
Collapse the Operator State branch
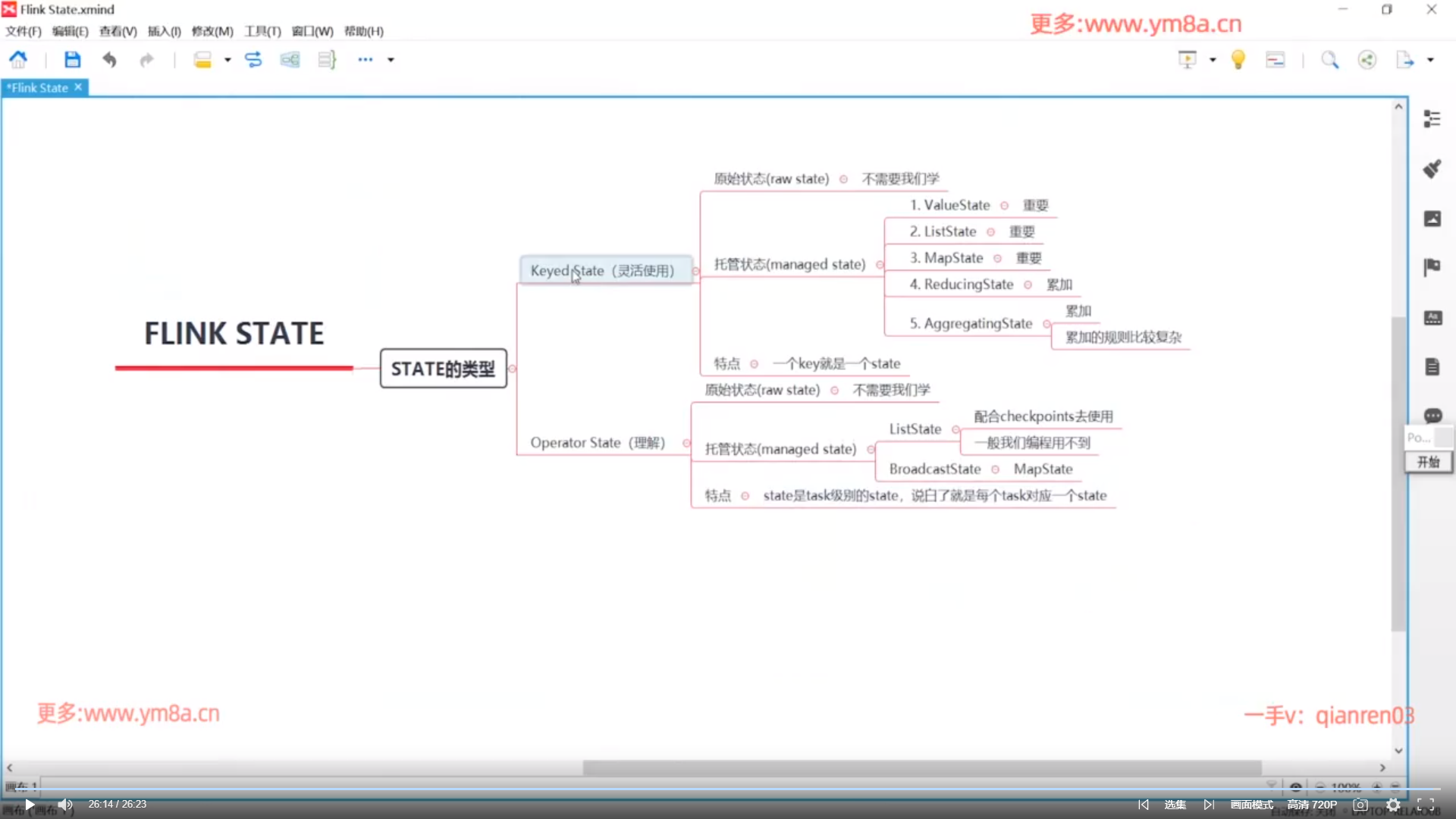click(x=686, y=443)
